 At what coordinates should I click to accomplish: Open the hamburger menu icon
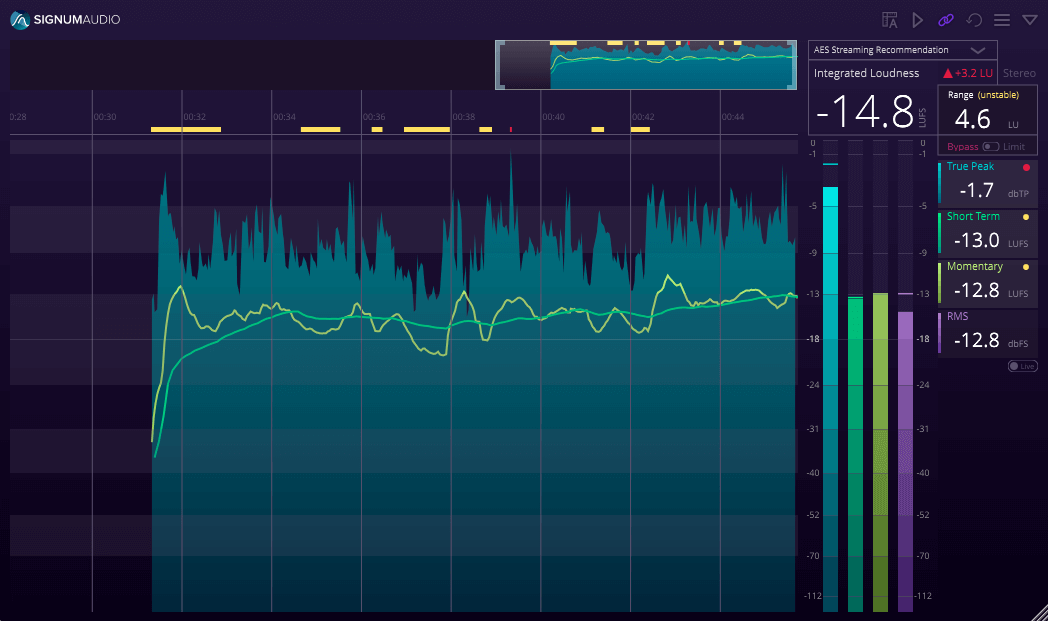(x=1002, y=19)
